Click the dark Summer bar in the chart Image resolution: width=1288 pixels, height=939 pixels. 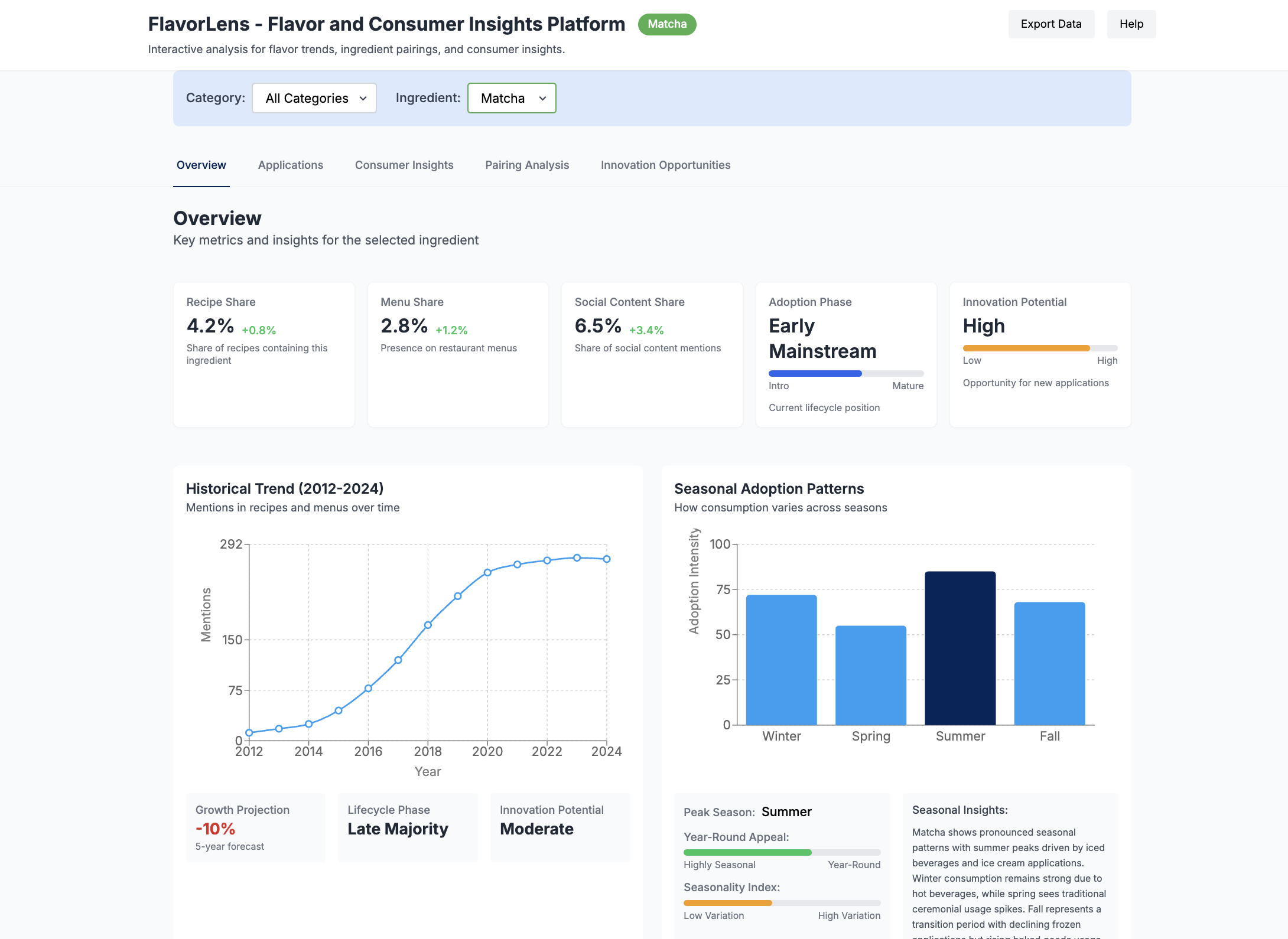[x=960, y=648]
